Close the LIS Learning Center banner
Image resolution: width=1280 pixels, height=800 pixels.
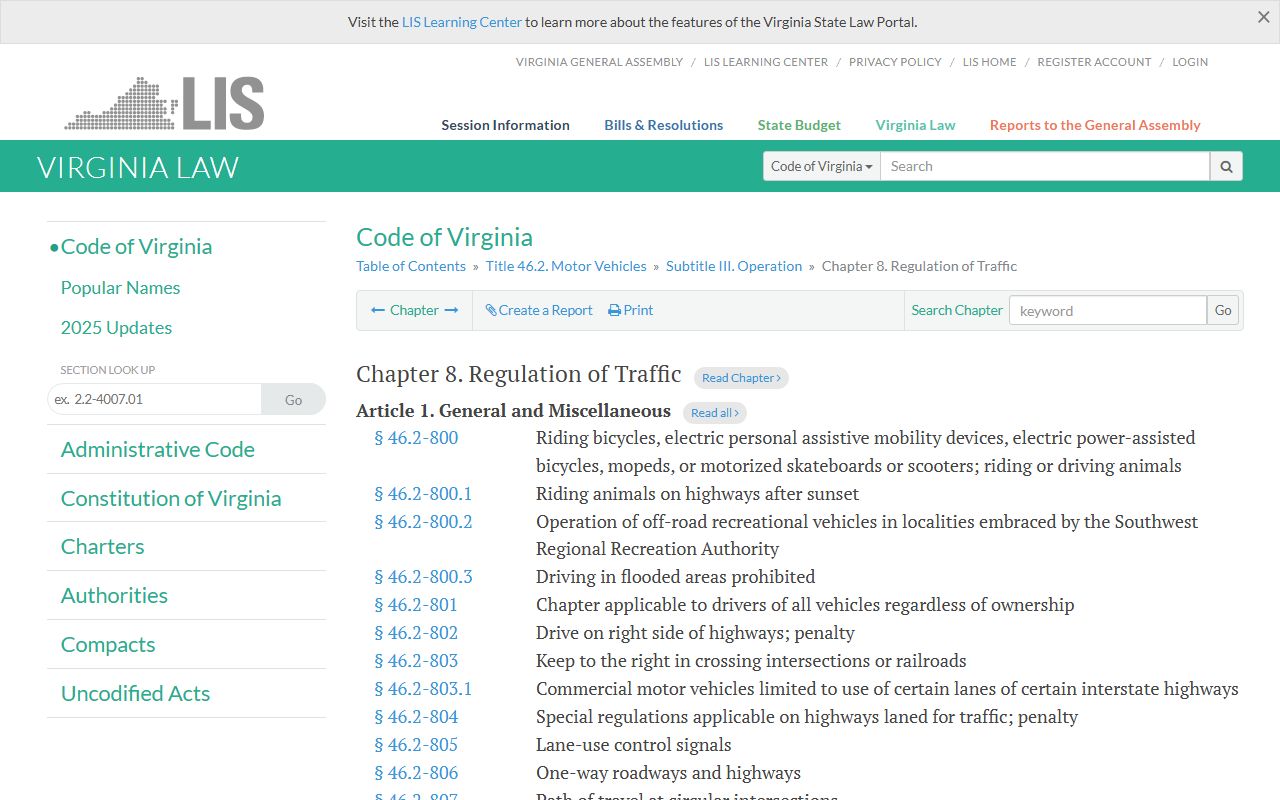[x=1263, y=17]
